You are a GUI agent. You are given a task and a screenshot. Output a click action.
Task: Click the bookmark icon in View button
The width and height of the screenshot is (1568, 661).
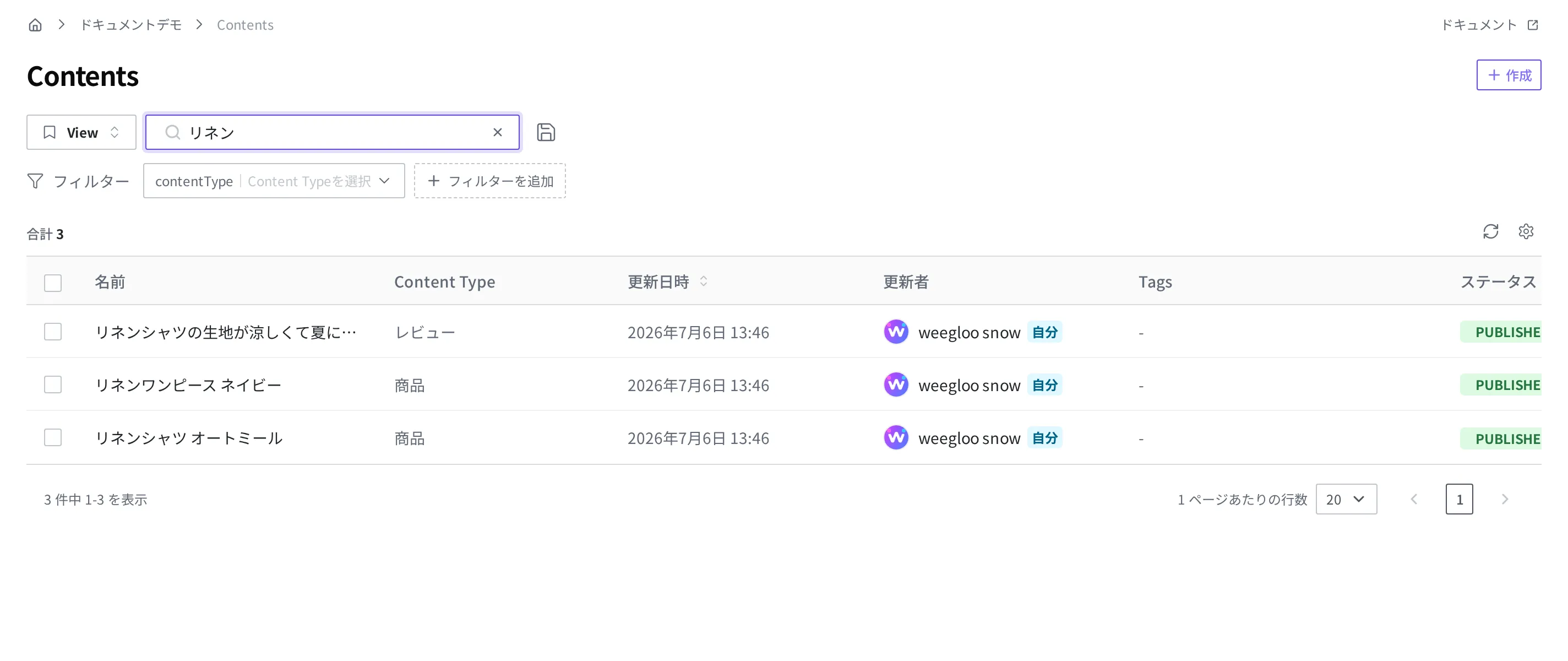pyautogui.click(x=50, y=132)
